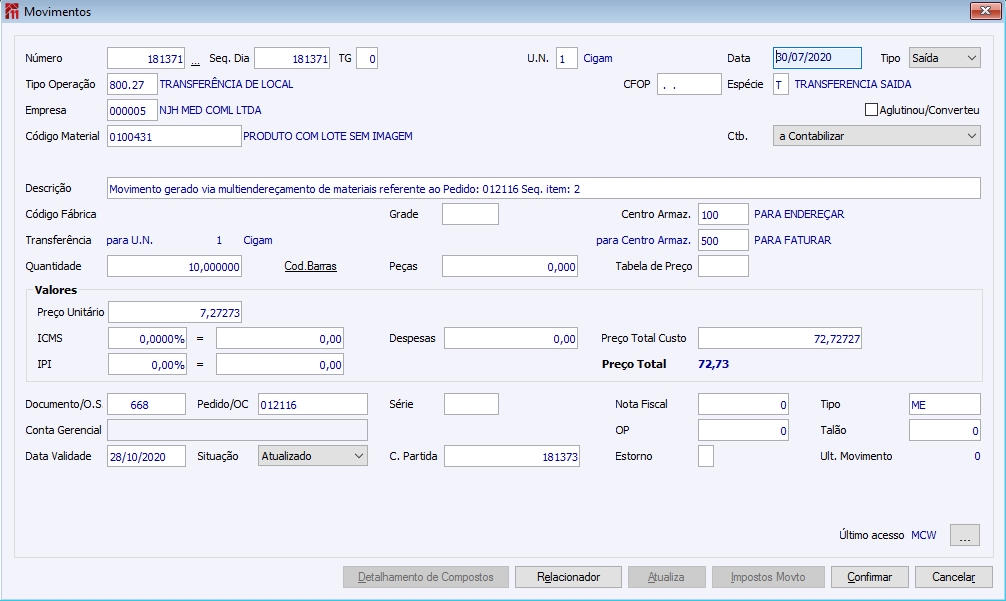This screenshot has width=1006, height=601.
Task: Click the Preço Unitário field
Action: tap(175, 312)
